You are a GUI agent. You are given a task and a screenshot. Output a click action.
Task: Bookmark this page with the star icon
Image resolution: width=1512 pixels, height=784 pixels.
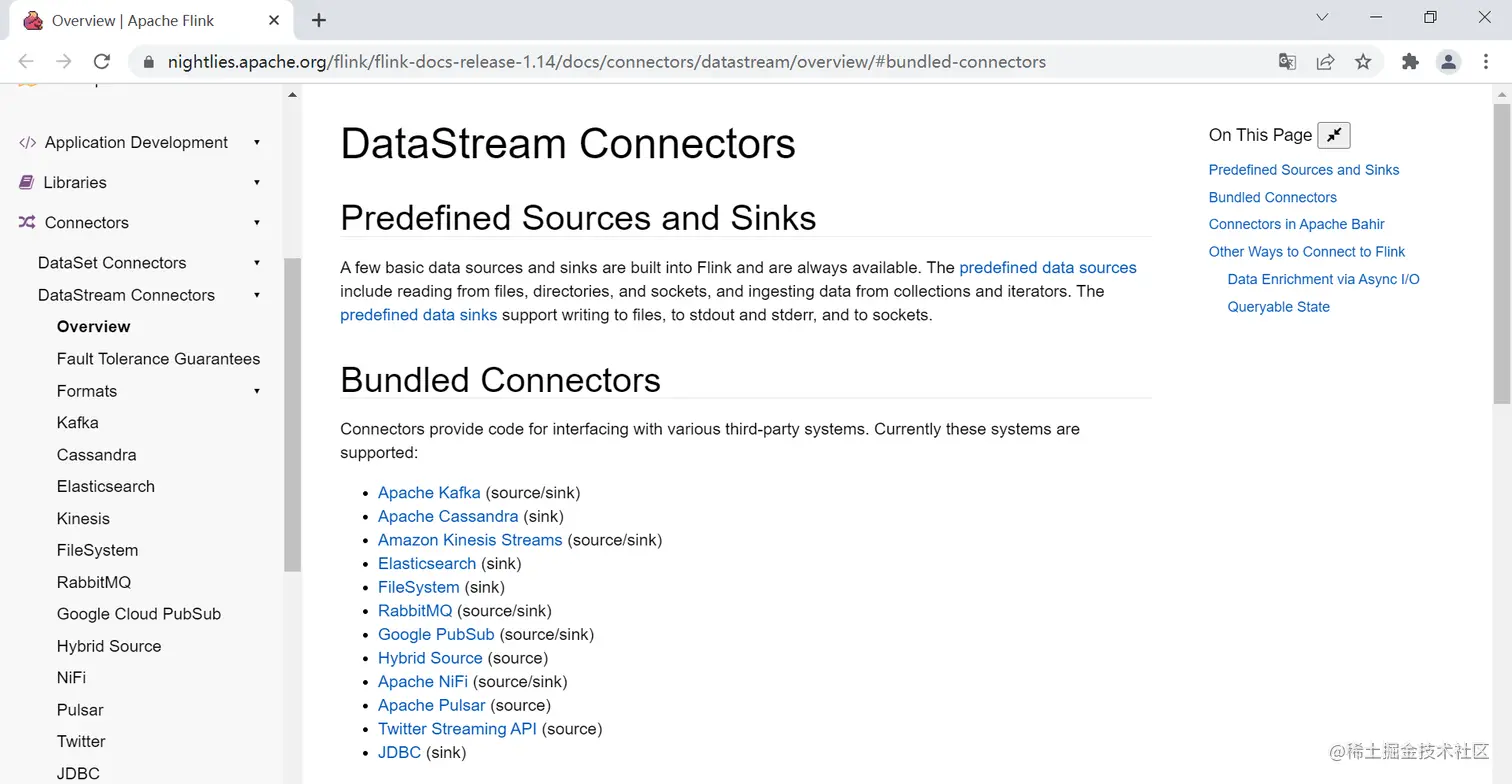point(1363,62)
